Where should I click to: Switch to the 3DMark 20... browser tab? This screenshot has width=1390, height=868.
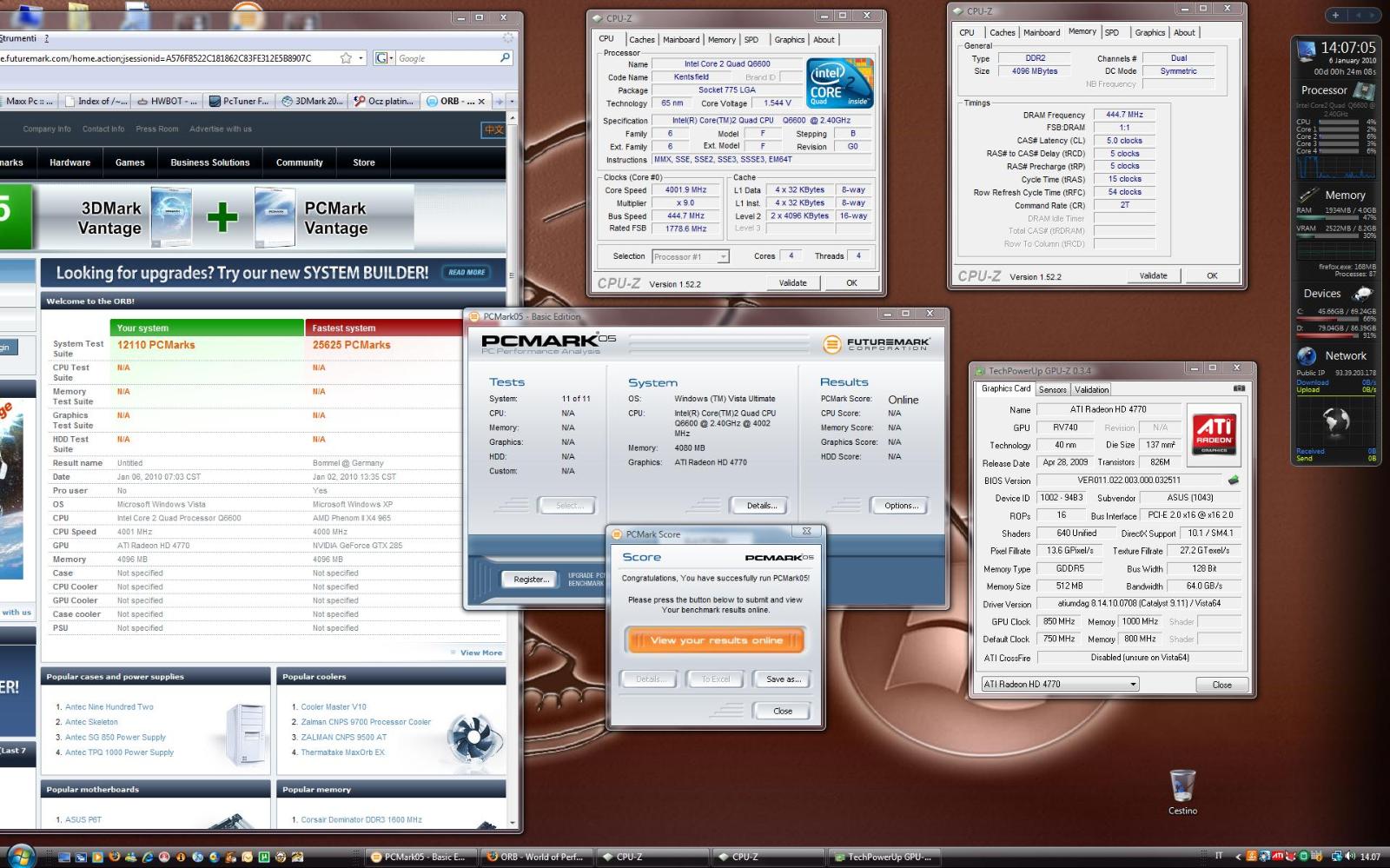(313, 101)
